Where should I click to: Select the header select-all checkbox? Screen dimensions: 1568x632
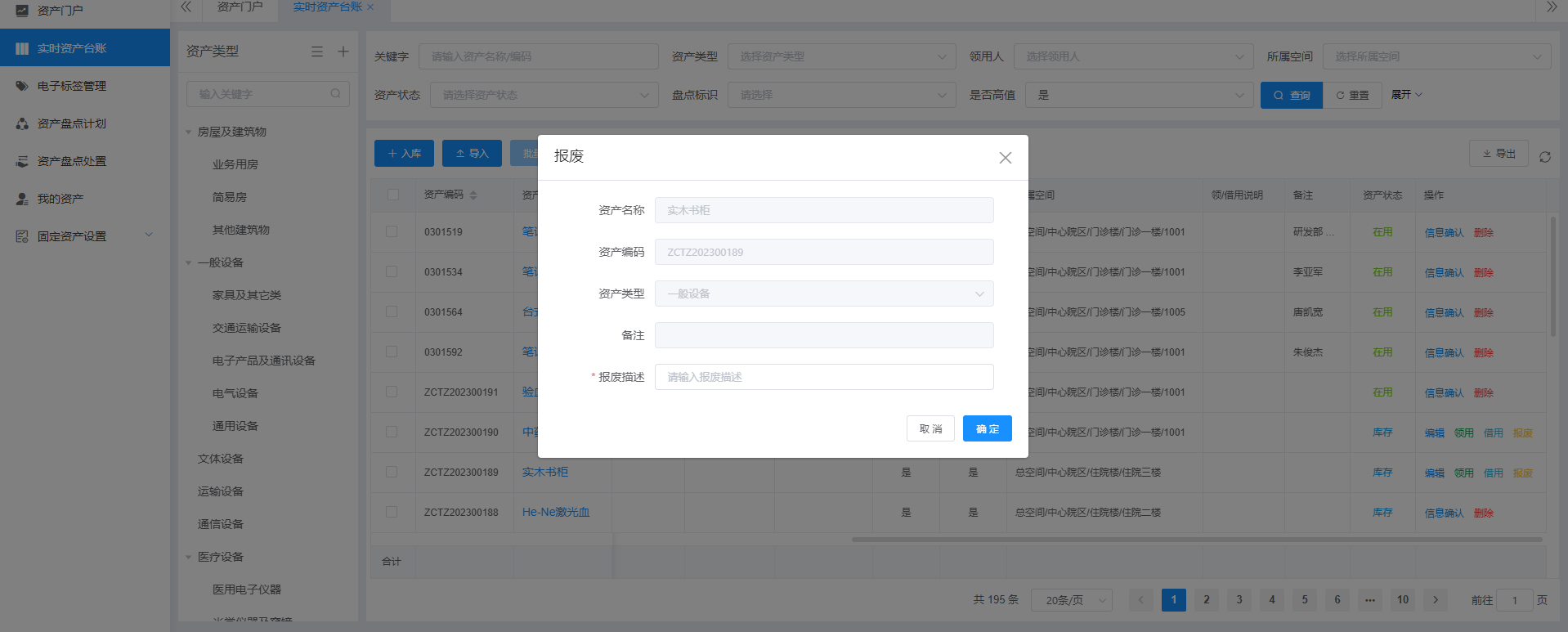pos(393,195)
